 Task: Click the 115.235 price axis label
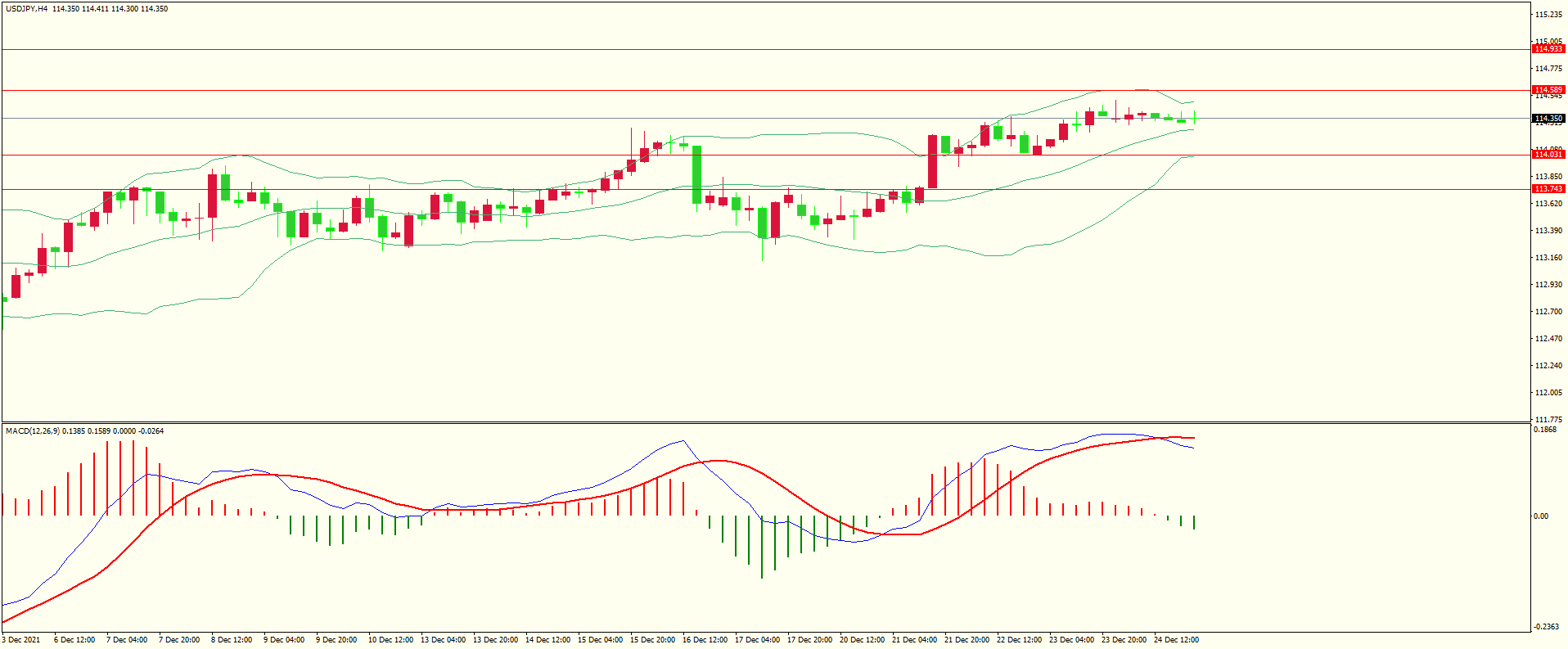click(x=1548, y=15)
